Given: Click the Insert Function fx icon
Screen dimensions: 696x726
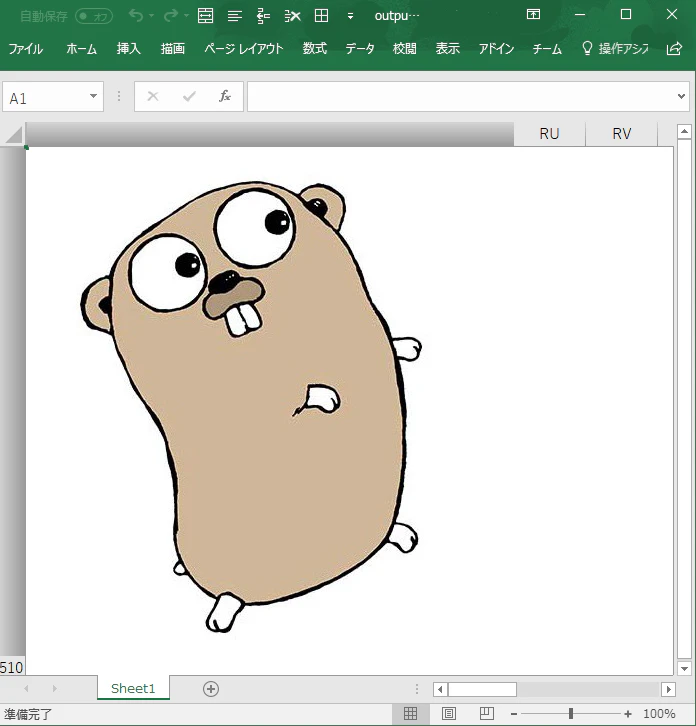Looking at the screenshot, I should tap(225, 96).
